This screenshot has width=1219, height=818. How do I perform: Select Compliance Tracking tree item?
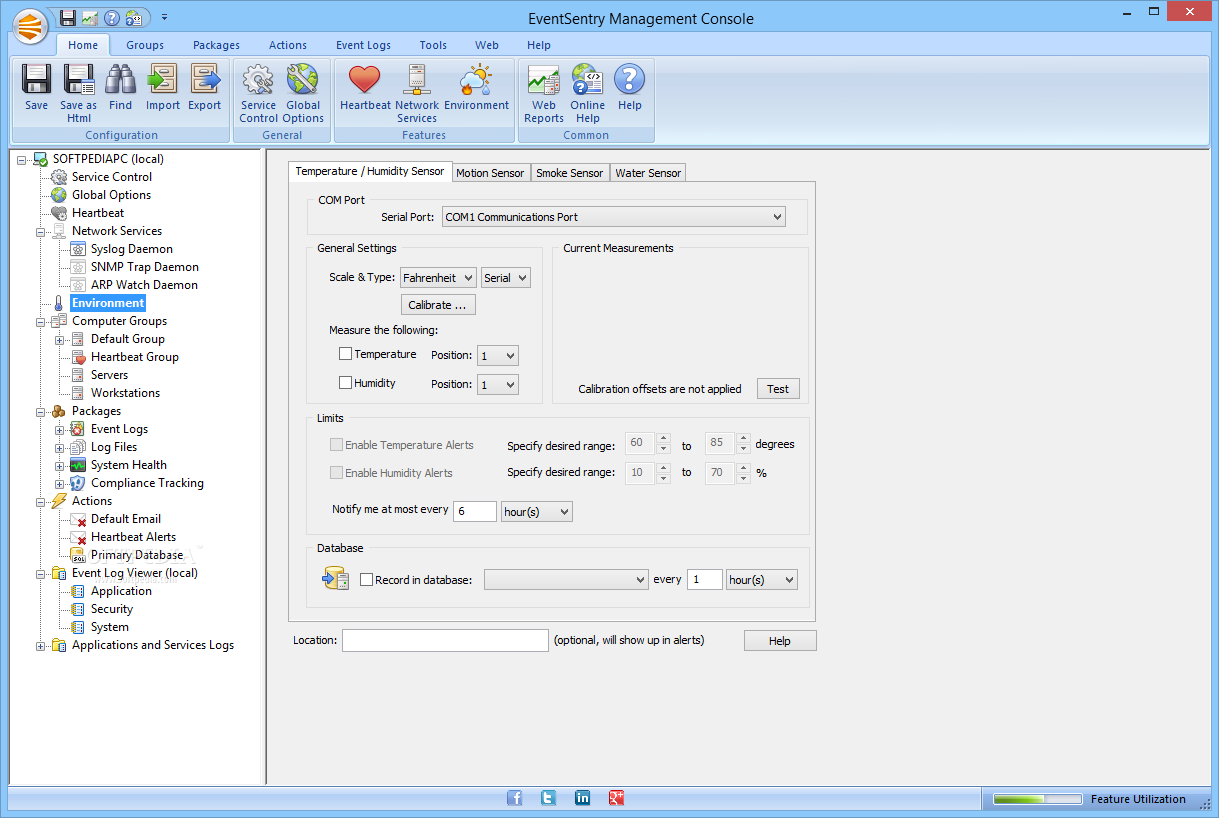point(147,483)
